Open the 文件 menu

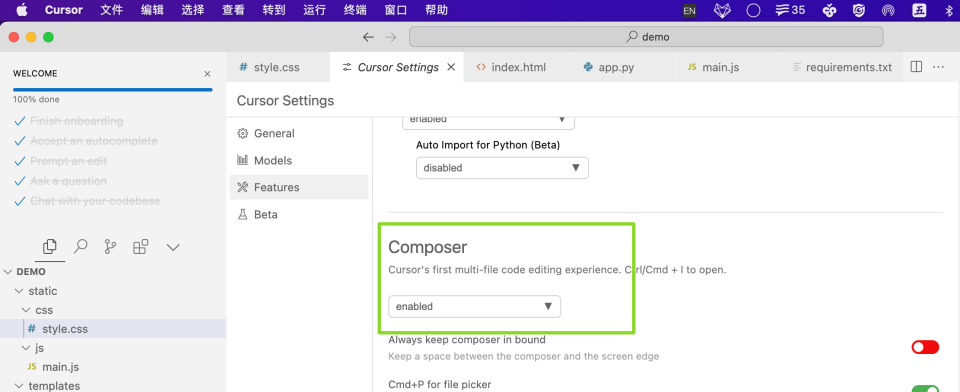[111, 10]
